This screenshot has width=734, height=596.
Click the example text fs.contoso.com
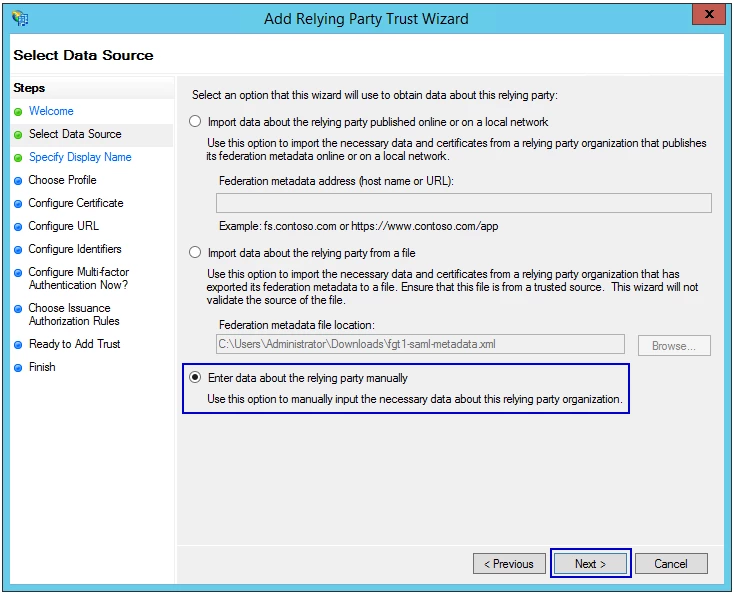(x=300, y=226)
